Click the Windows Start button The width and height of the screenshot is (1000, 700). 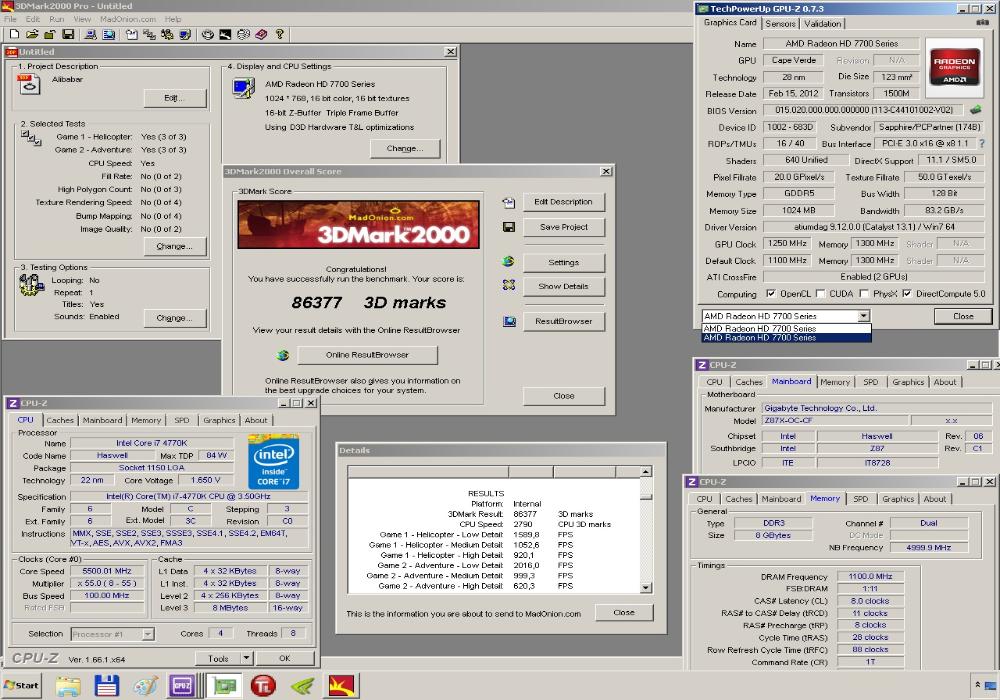point(22,685)
